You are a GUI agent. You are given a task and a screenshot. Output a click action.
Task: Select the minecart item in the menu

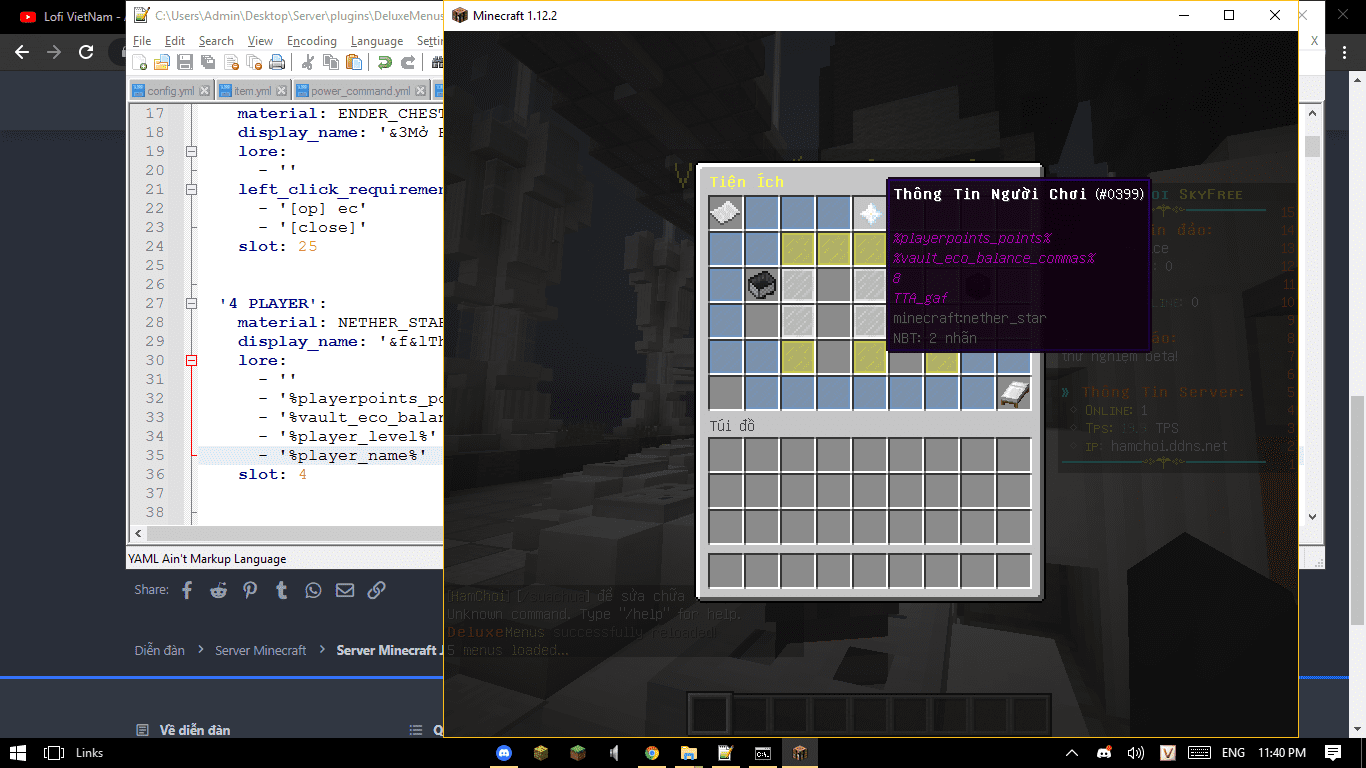[762, 286]
